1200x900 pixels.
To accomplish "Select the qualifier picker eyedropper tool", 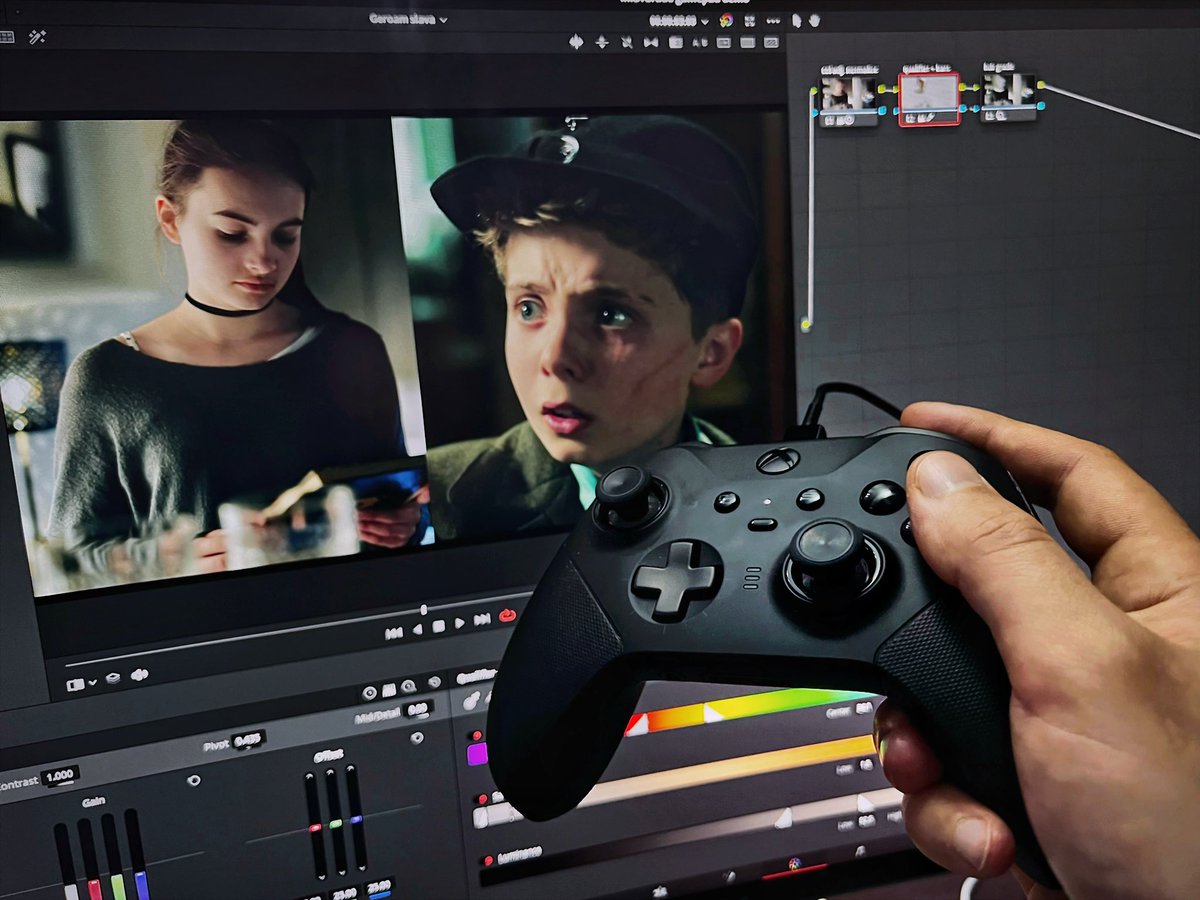I will 471,700.
